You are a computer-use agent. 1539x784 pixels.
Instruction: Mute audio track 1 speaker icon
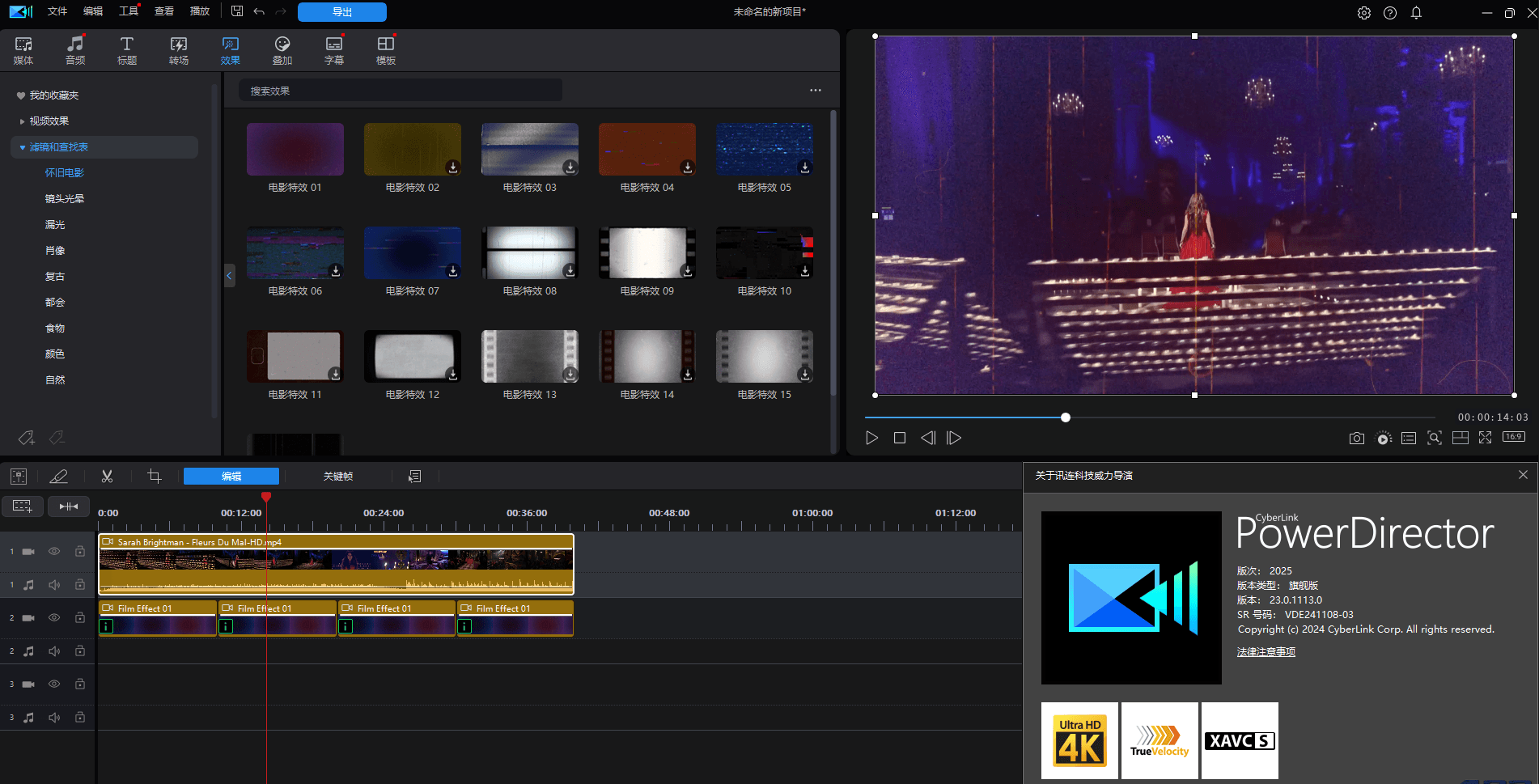tap(54, 585)
